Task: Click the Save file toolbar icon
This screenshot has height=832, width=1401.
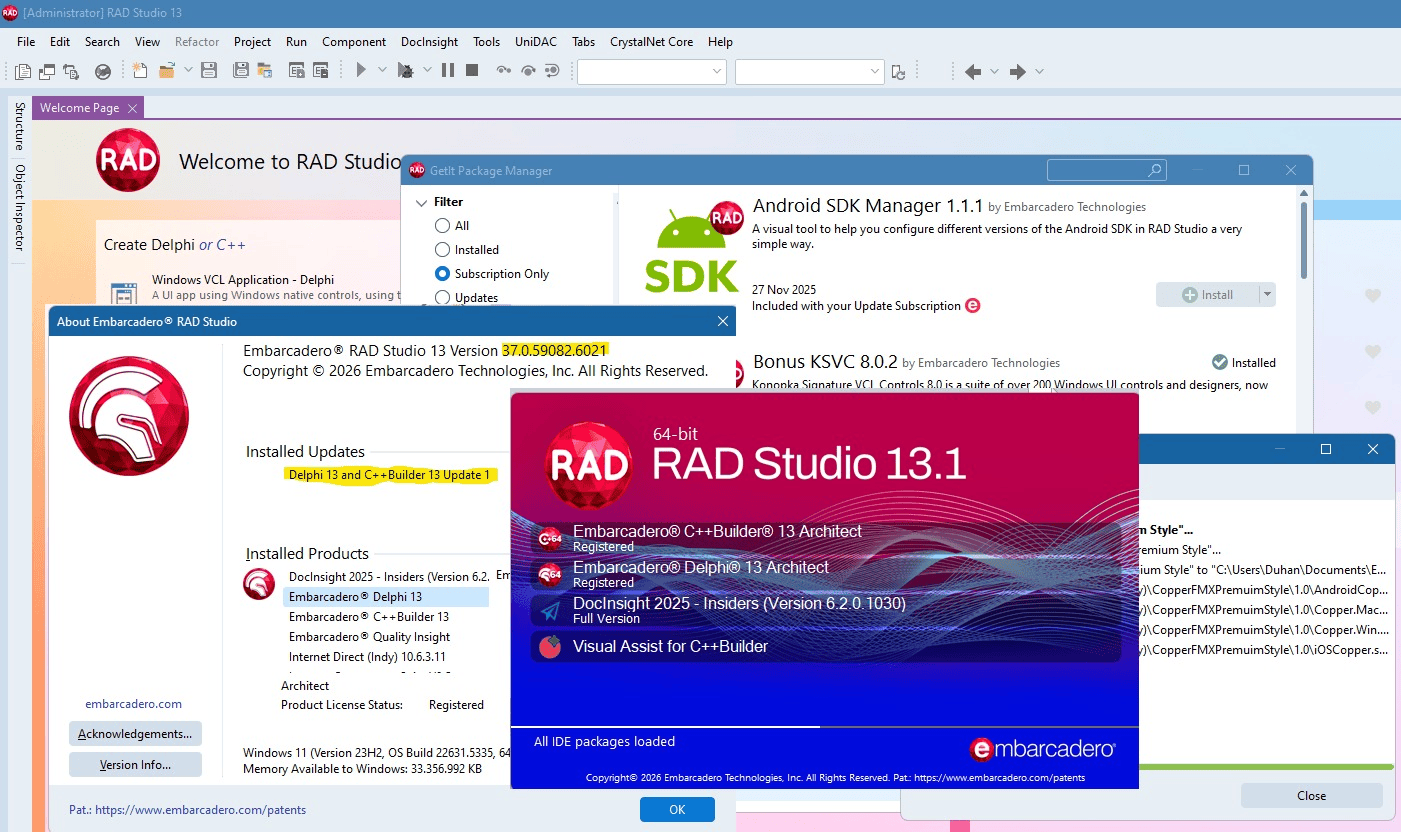Action: click(x=208, y=71)
